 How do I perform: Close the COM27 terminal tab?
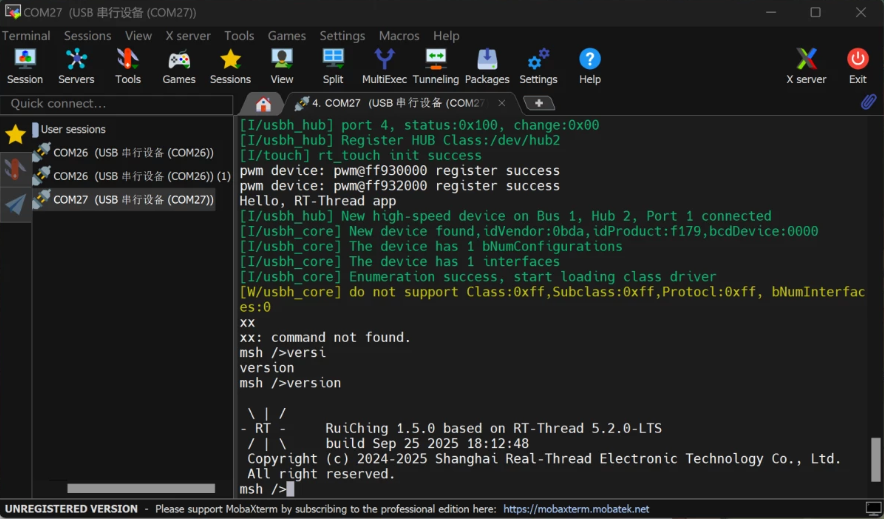pyautogui.click(x=501, y=103)
